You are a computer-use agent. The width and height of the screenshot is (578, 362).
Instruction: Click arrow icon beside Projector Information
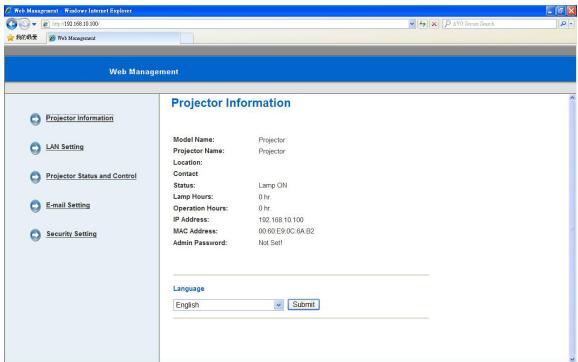coord(35,119)
